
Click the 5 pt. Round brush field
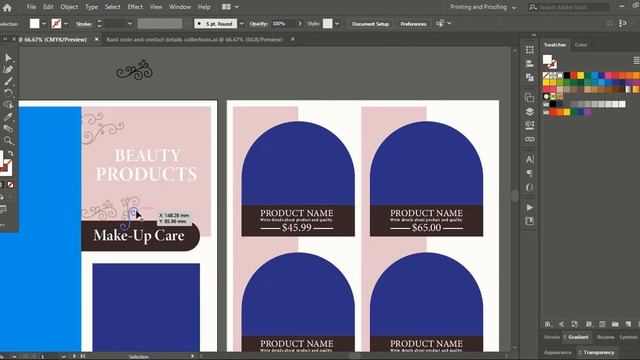pyautogui.click(x=216, y=24)
